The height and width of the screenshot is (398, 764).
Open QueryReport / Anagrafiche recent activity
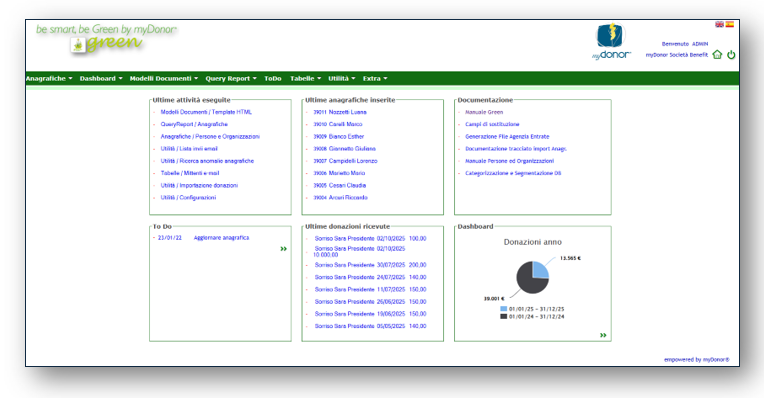194,124
